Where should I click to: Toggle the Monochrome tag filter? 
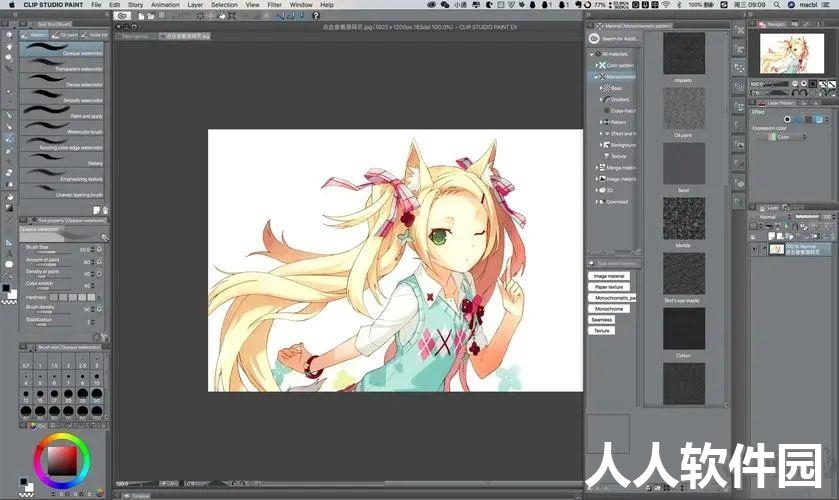coord(609,309)
